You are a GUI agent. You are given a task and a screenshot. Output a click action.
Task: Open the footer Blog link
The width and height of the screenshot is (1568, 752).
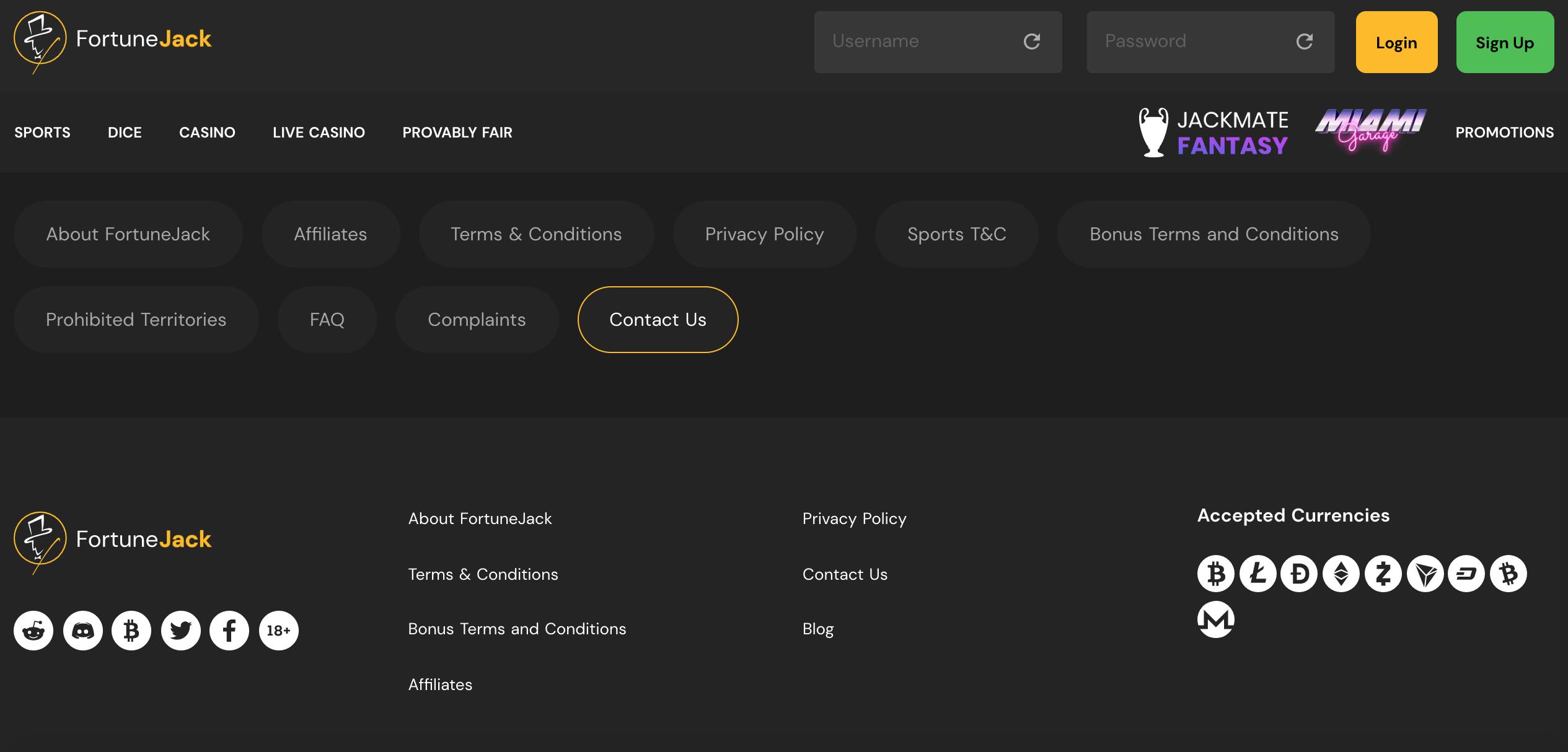(x=819, y=629)
